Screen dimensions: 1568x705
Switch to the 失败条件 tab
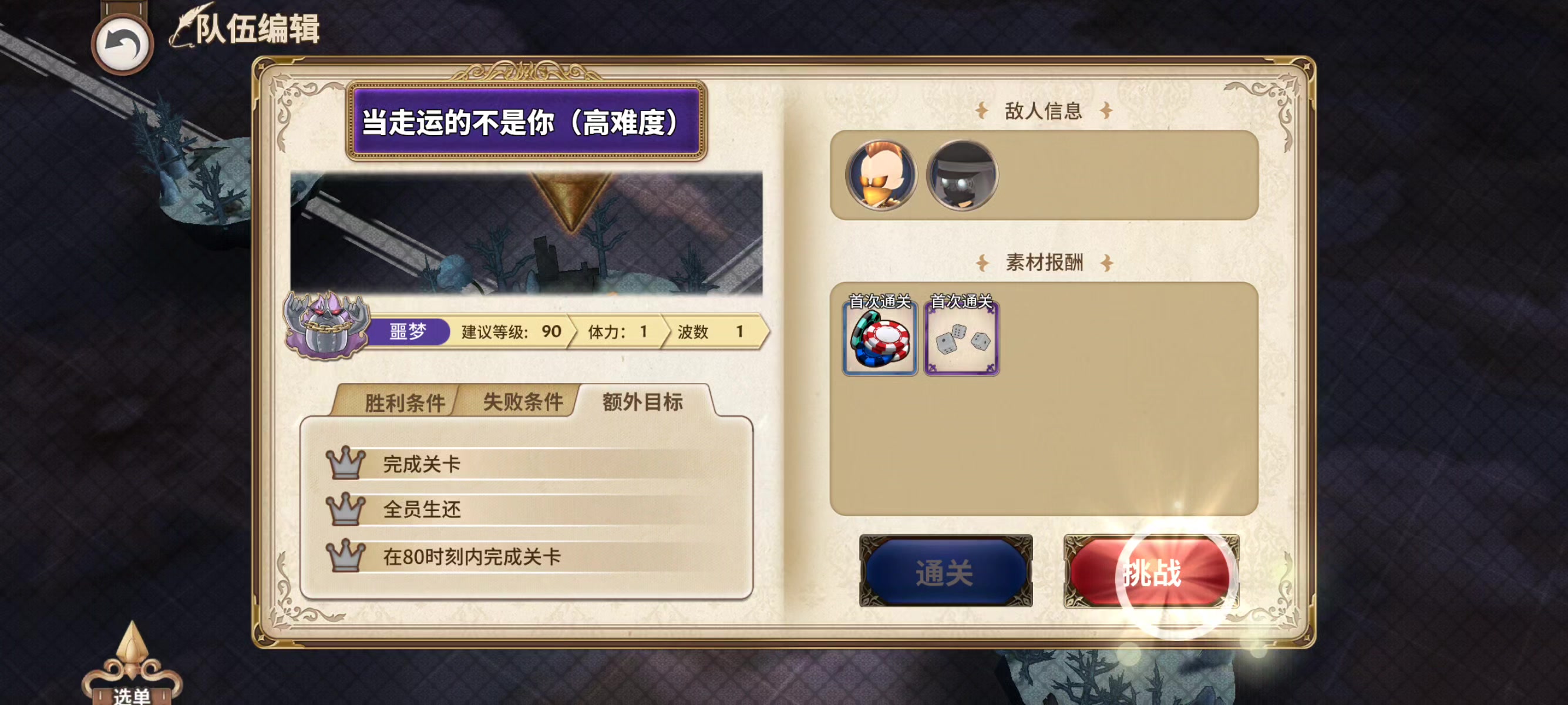(x=521, y=402)
